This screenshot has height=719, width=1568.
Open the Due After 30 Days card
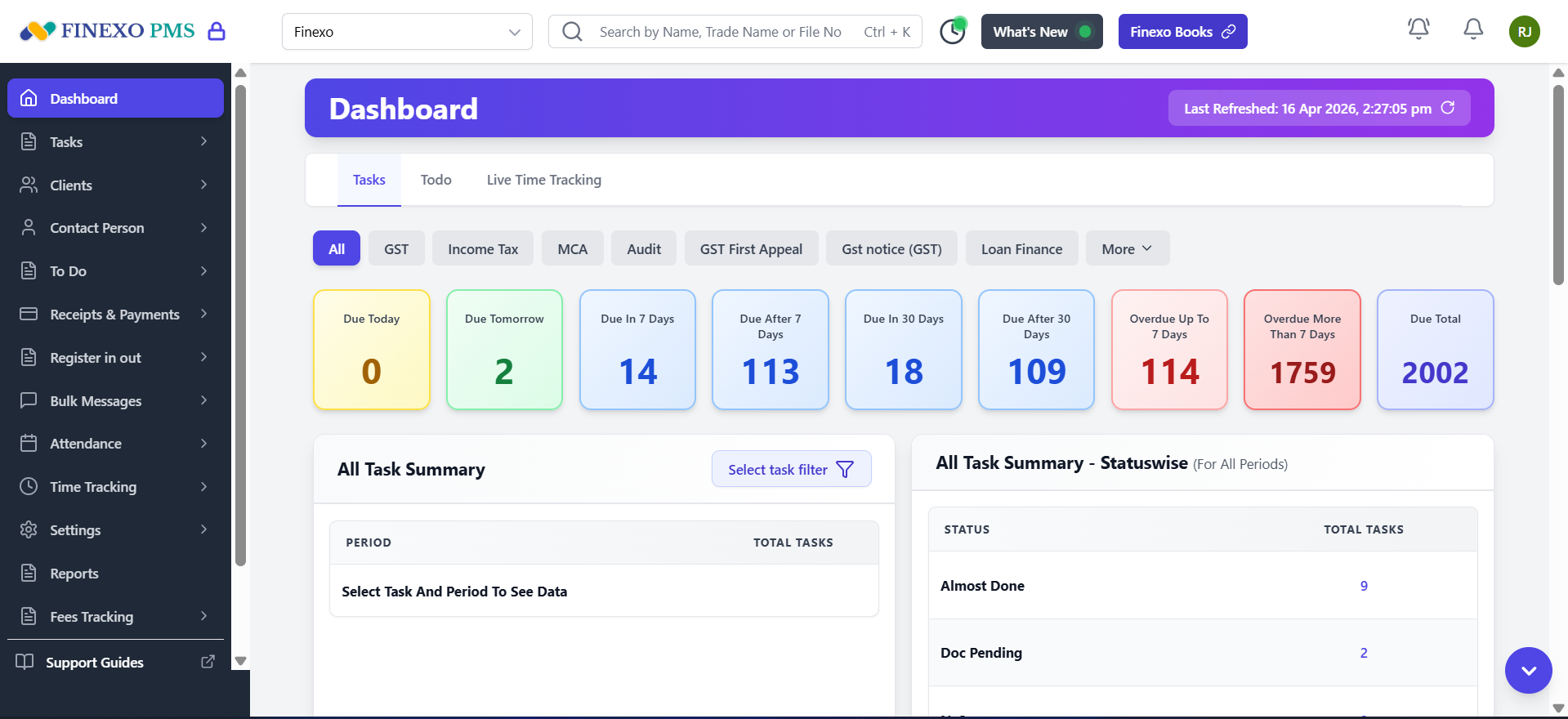tap(1036, 350)
